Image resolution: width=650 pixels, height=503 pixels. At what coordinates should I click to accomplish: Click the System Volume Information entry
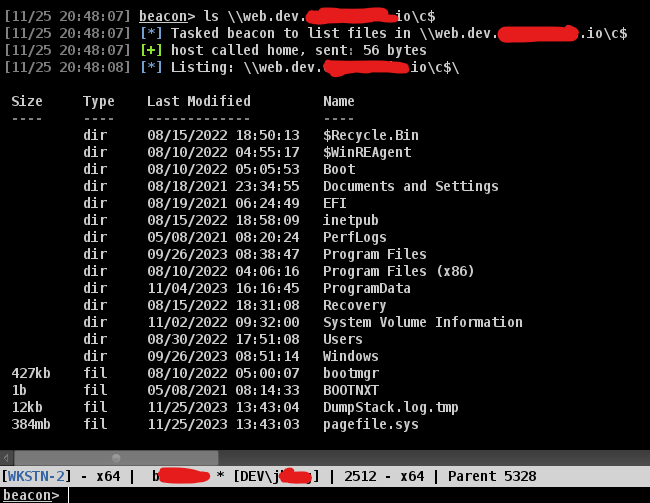click(x=422, y=322)
